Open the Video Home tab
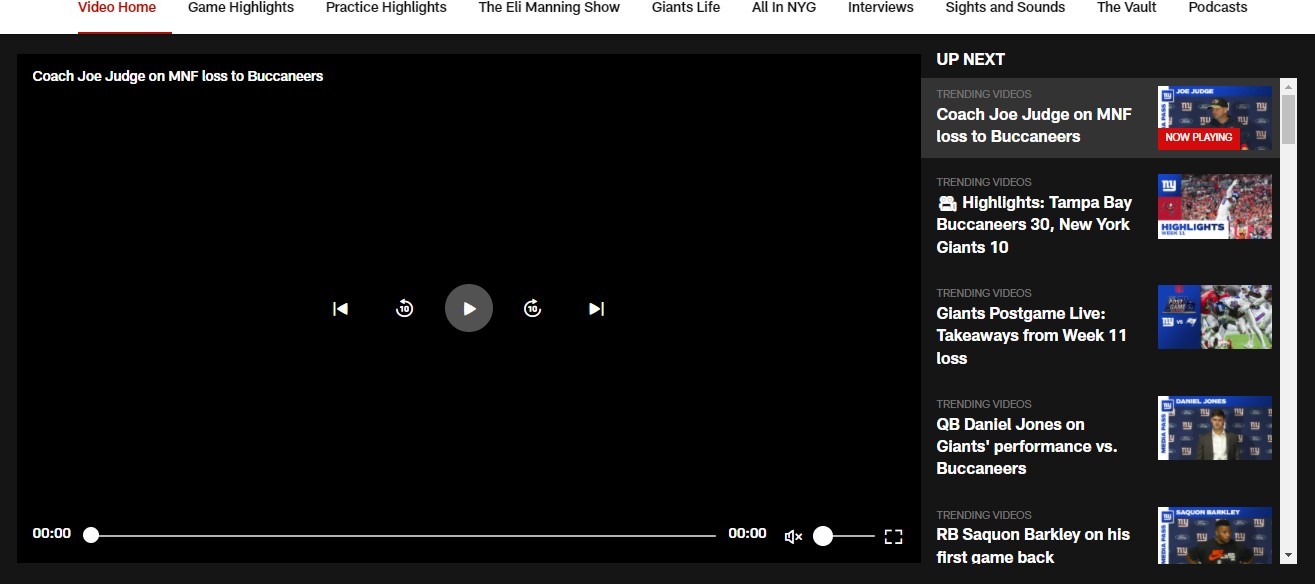 pyautogui.click(x=117, y=8)
